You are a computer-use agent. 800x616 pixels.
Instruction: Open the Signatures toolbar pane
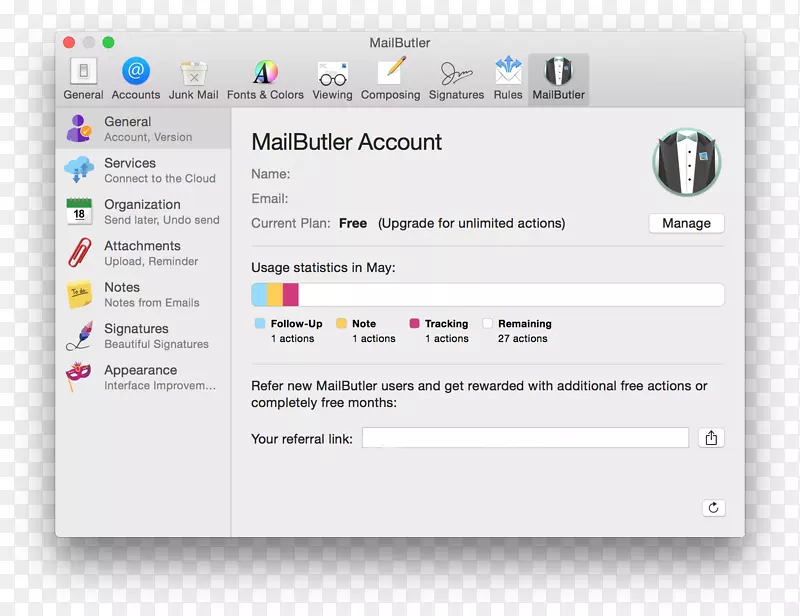[456, 78]
